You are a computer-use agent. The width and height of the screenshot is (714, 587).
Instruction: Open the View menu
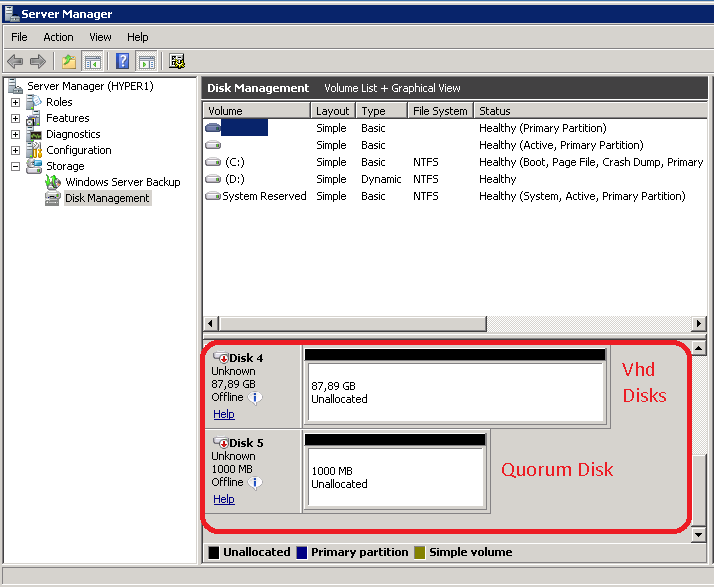point(100,37)
